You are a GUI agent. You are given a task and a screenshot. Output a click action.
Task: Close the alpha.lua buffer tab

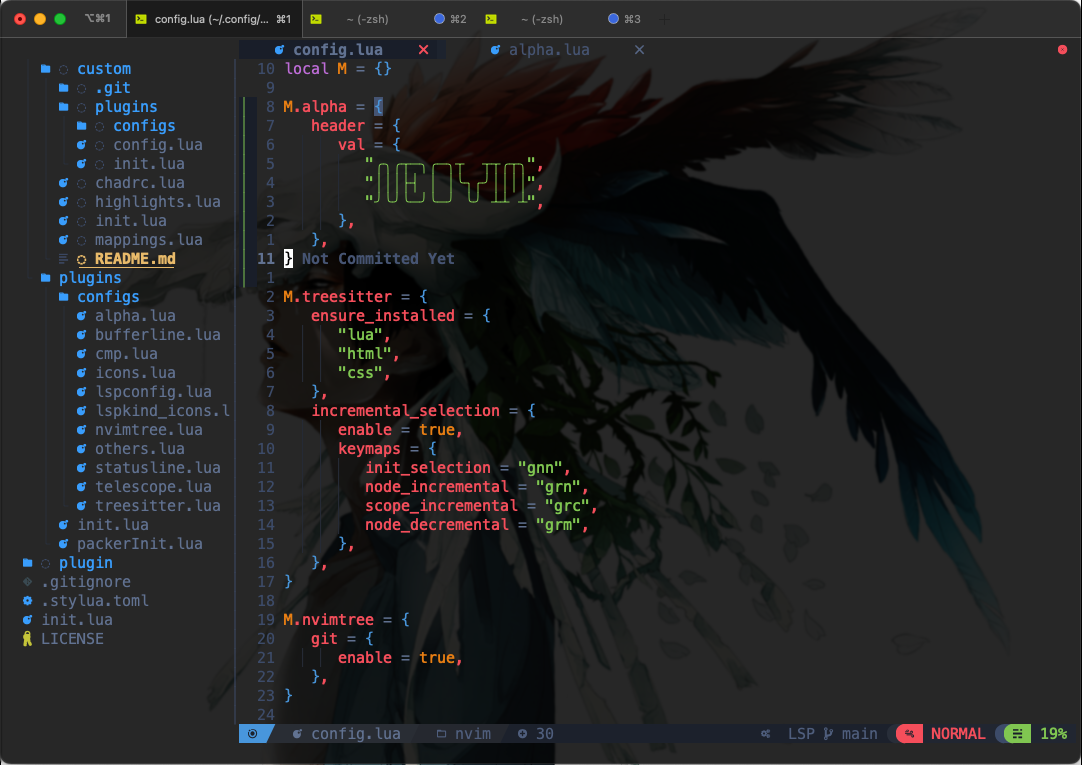(640, 50)
